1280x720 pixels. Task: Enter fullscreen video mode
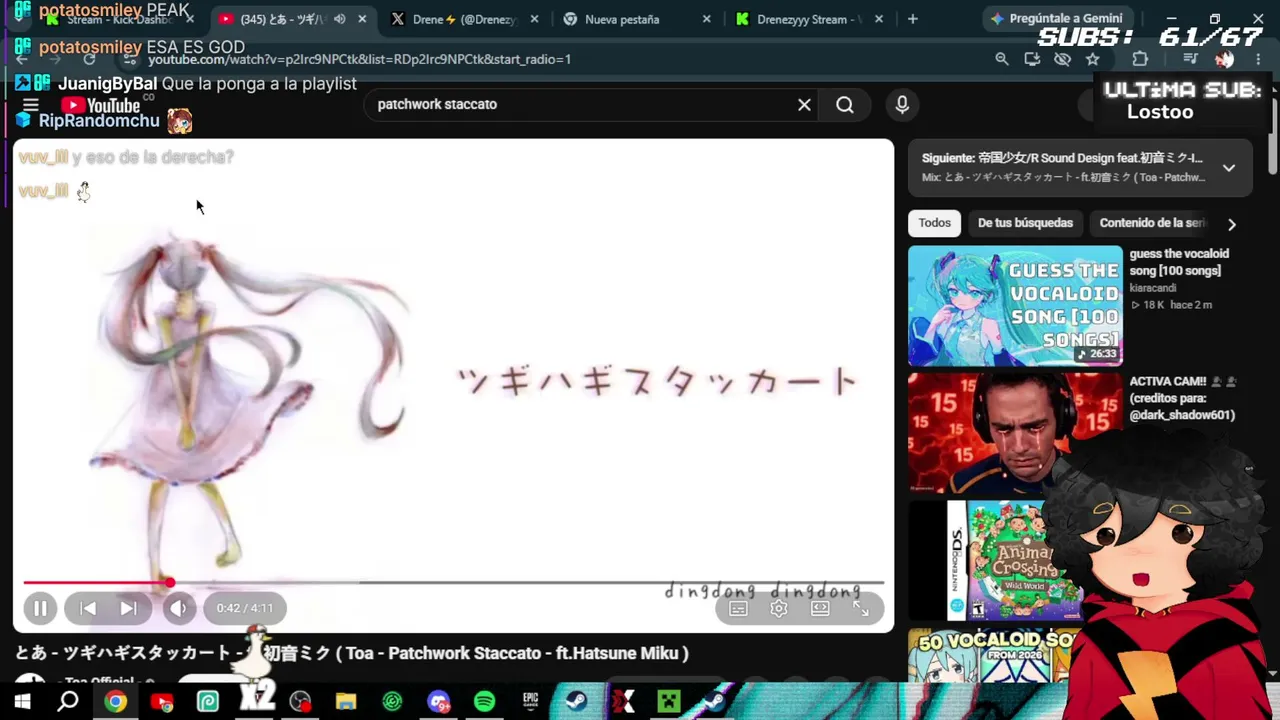(x=860, y=609)
